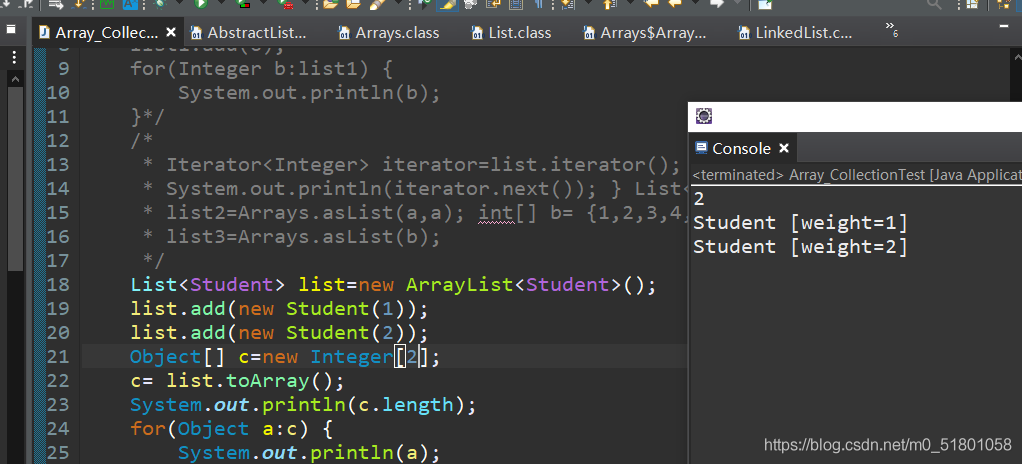The image size is (1022, 464).
Task: Launch Coverage run icon in toolbar
Action: 242,5
